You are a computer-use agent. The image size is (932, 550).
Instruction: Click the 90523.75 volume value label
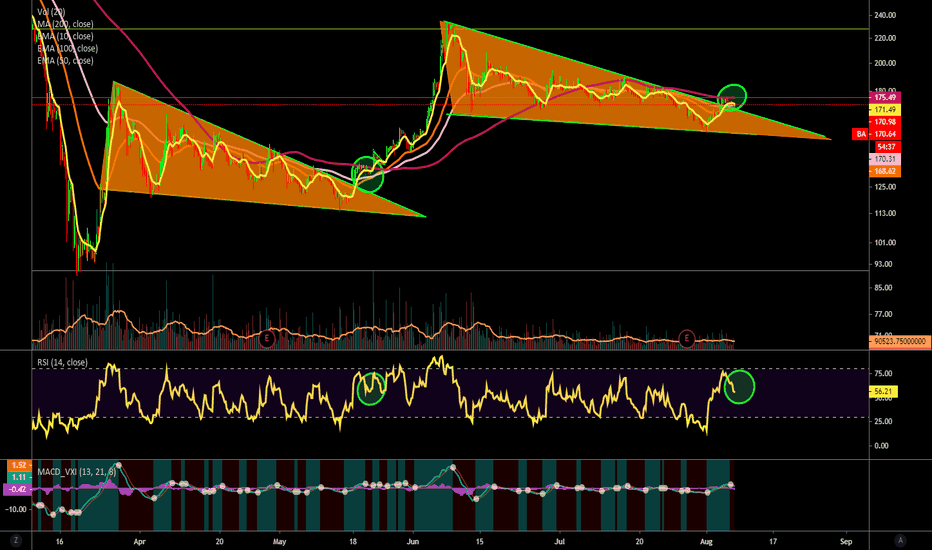pyautogui.click(x=900, y=342)
